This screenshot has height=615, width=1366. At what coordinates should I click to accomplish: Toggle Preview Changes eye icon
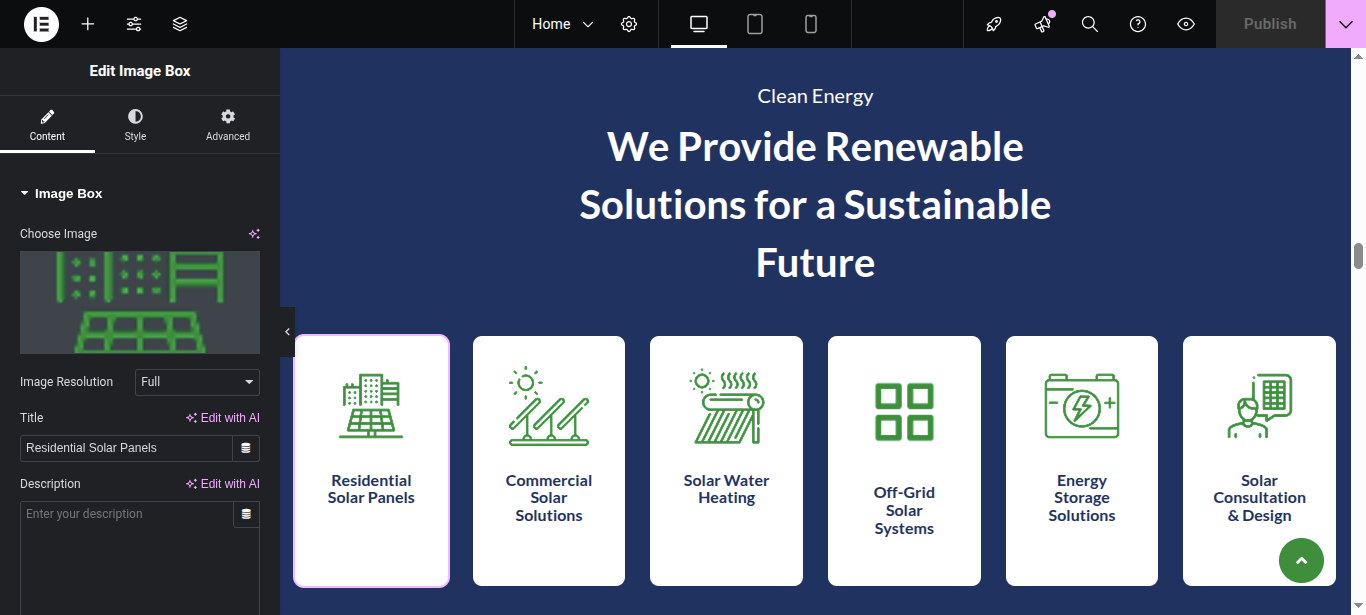(1186, 24)
